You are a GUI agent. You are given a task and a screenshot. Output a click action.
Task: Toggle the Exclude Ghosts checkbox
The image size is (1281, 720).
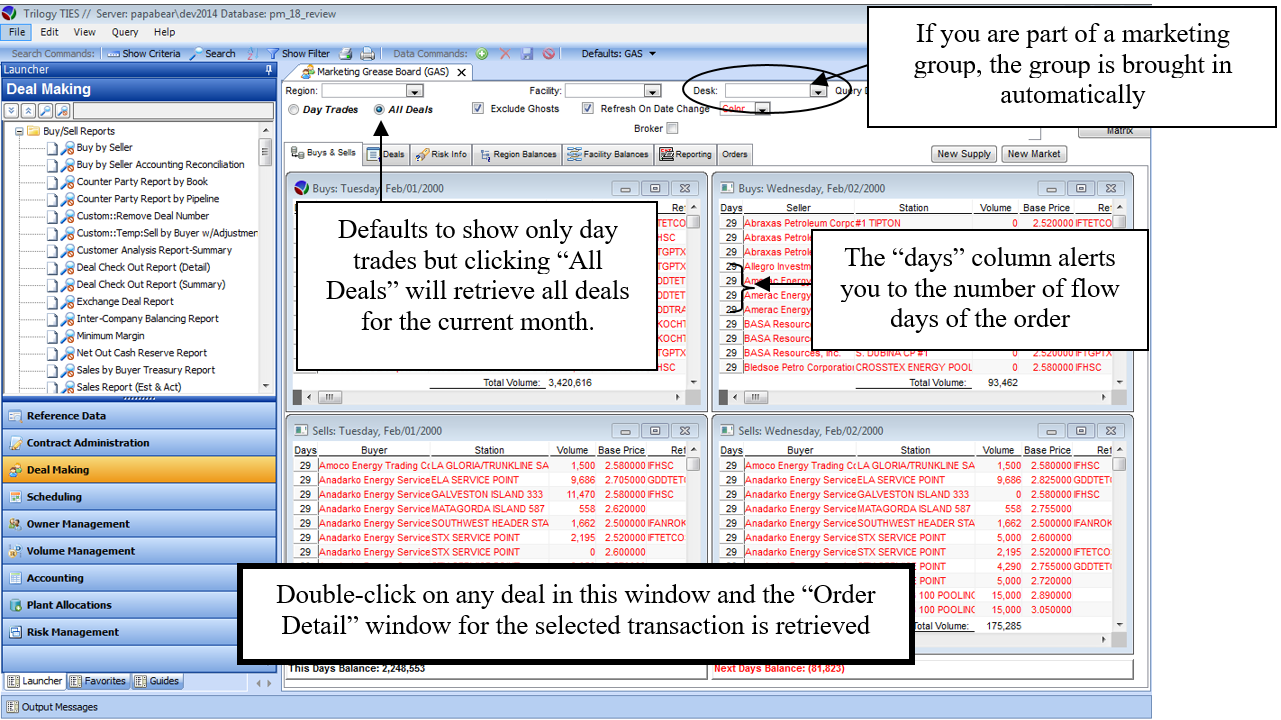click(478, 108)
